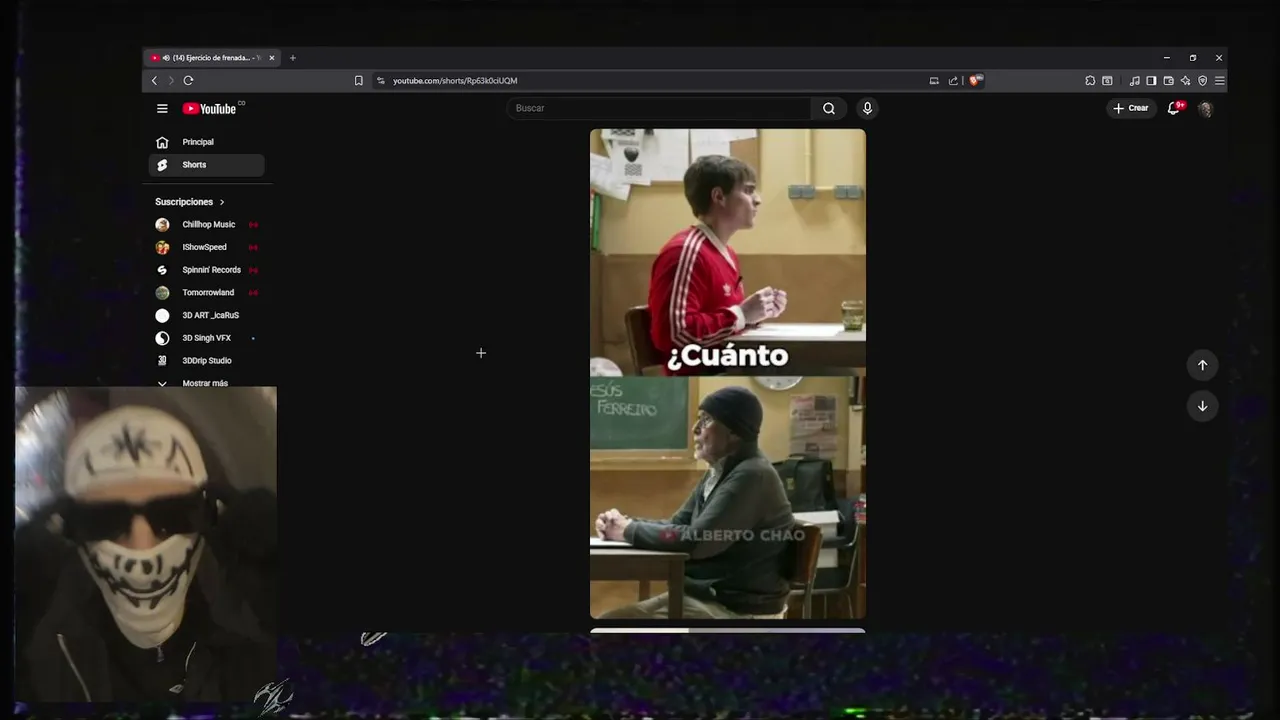Screen dimensions: 1280x720
Task: Select the Ejercicio de frenada browser tab
Action: [x=213, y=58]
